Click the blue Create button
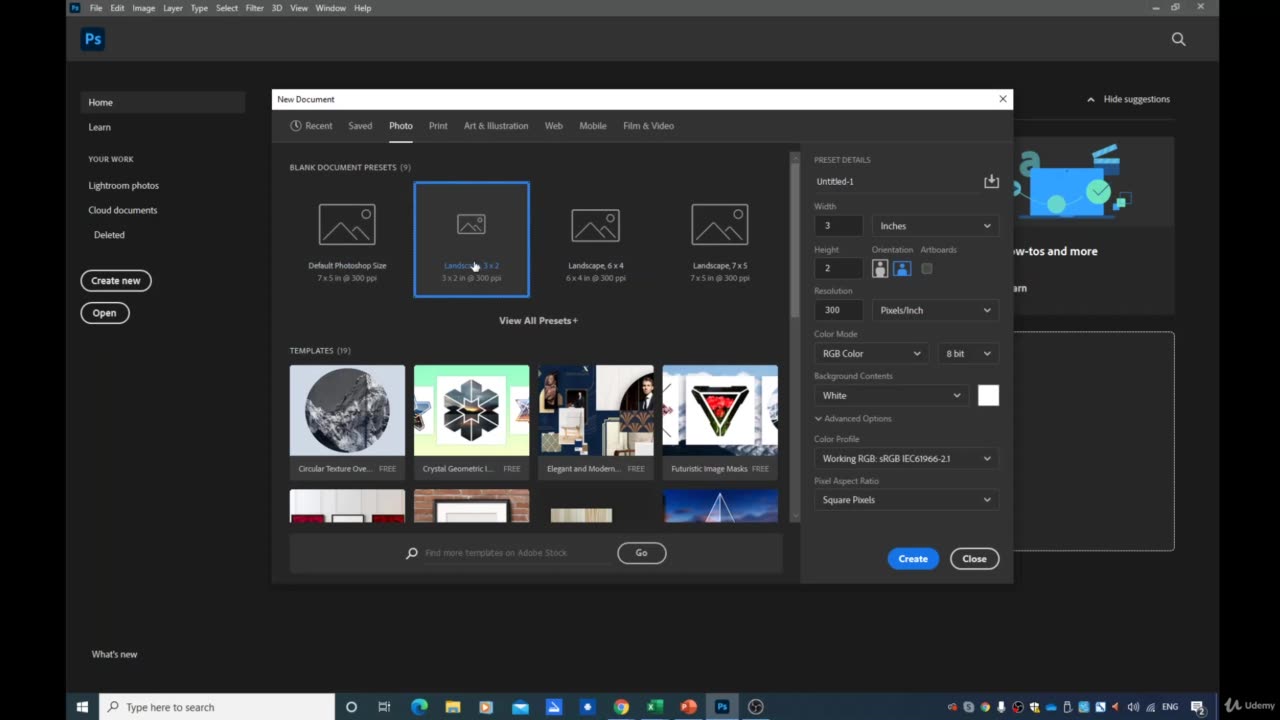Screen dimensions: 1280x720 tap(912, 559)
